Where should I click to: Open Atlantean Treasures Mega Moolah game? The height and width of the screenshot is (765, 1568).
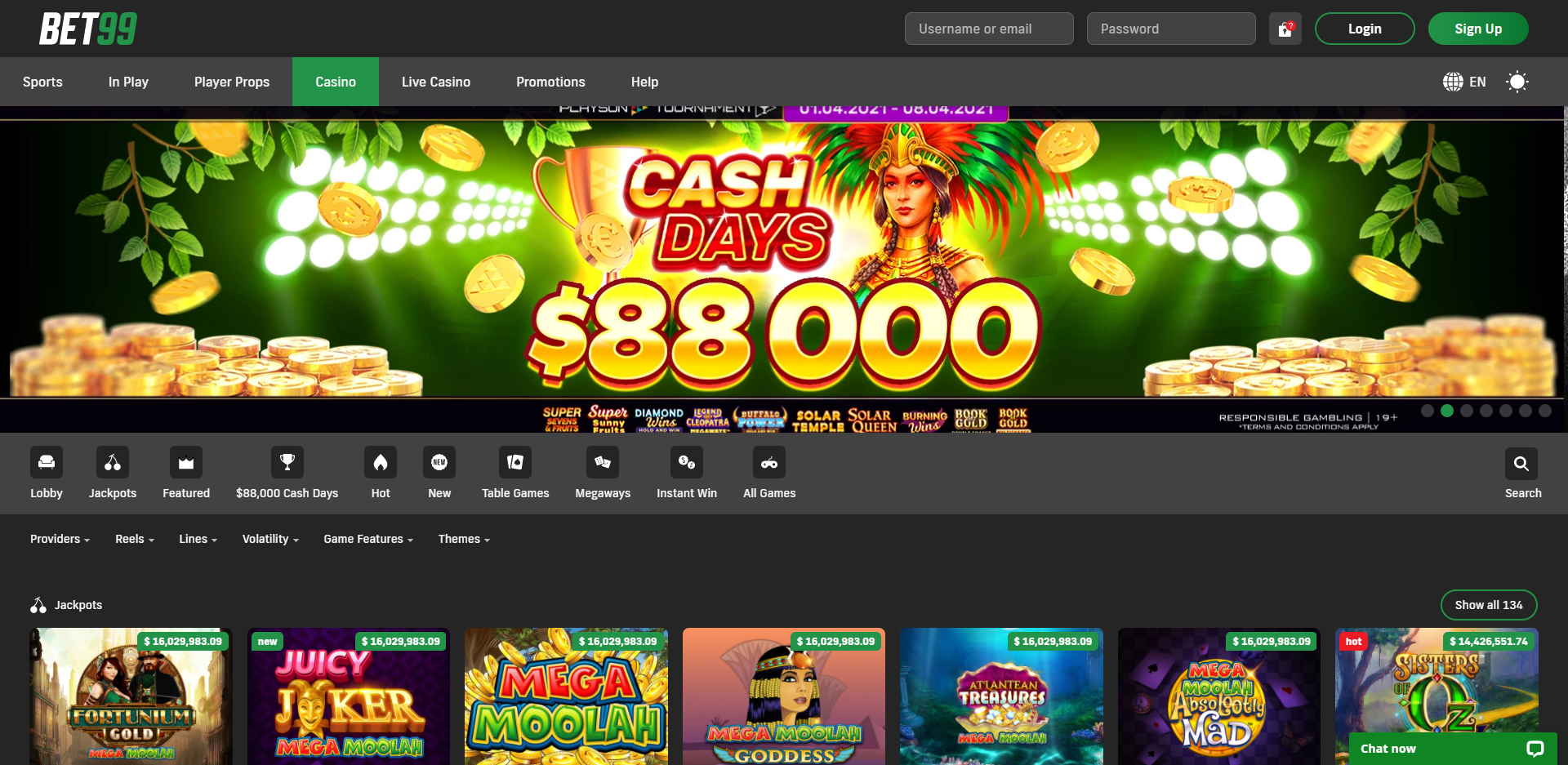[x=1001, y=696]
